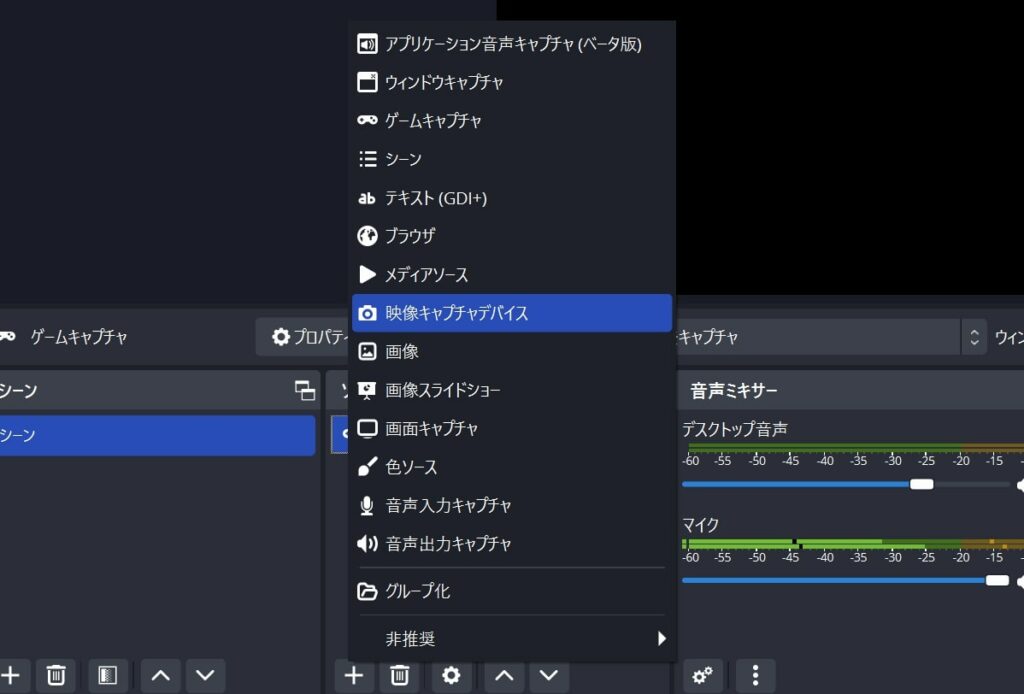1024x694 pixels.
Task: Click the 音声ミキサー panel header
Action: click(734, 391)
